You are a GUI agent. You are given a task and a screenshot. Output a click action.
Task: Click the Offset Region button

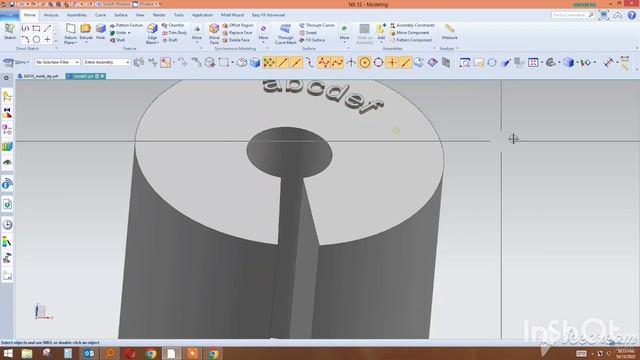click(x=238, y=25)
